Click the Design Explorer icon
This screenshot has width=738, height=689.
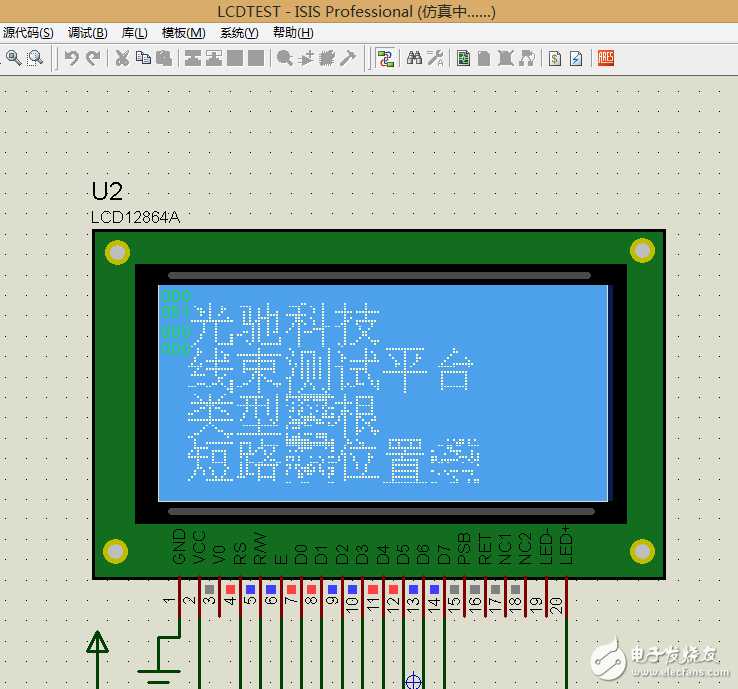tap(464, 58)
